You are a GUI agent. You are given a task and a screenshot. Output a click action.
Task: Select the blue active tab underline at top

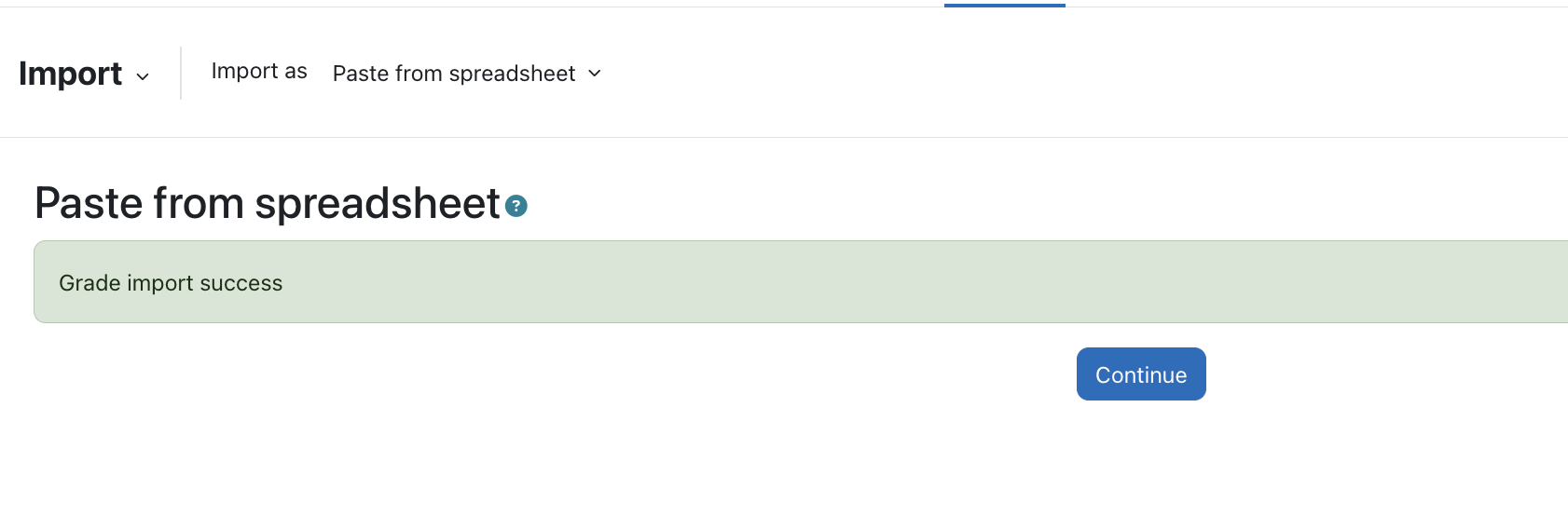[1004, 5]
